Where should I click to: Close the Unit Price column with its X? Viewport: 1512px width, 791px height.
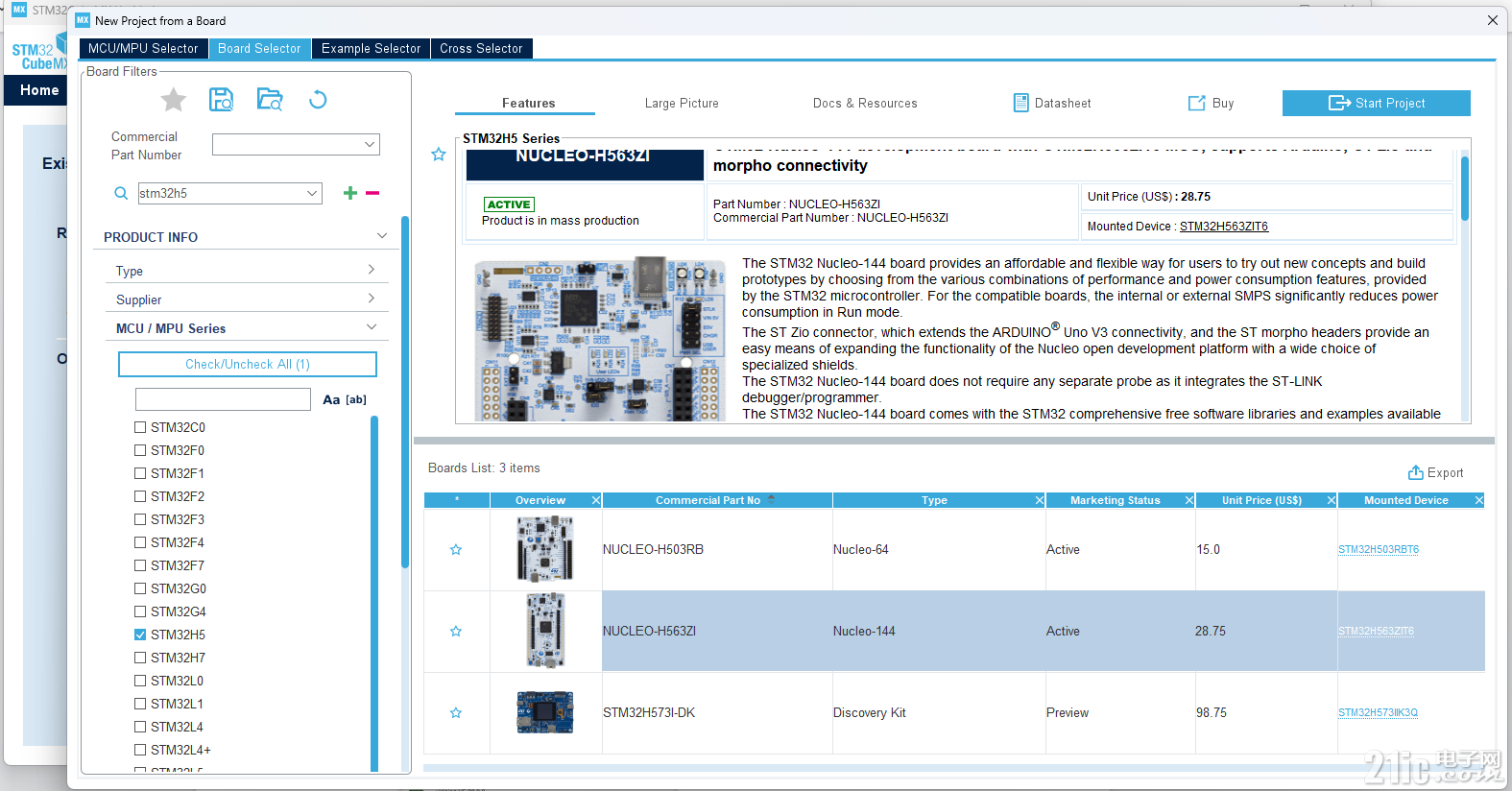(1332, 500)
